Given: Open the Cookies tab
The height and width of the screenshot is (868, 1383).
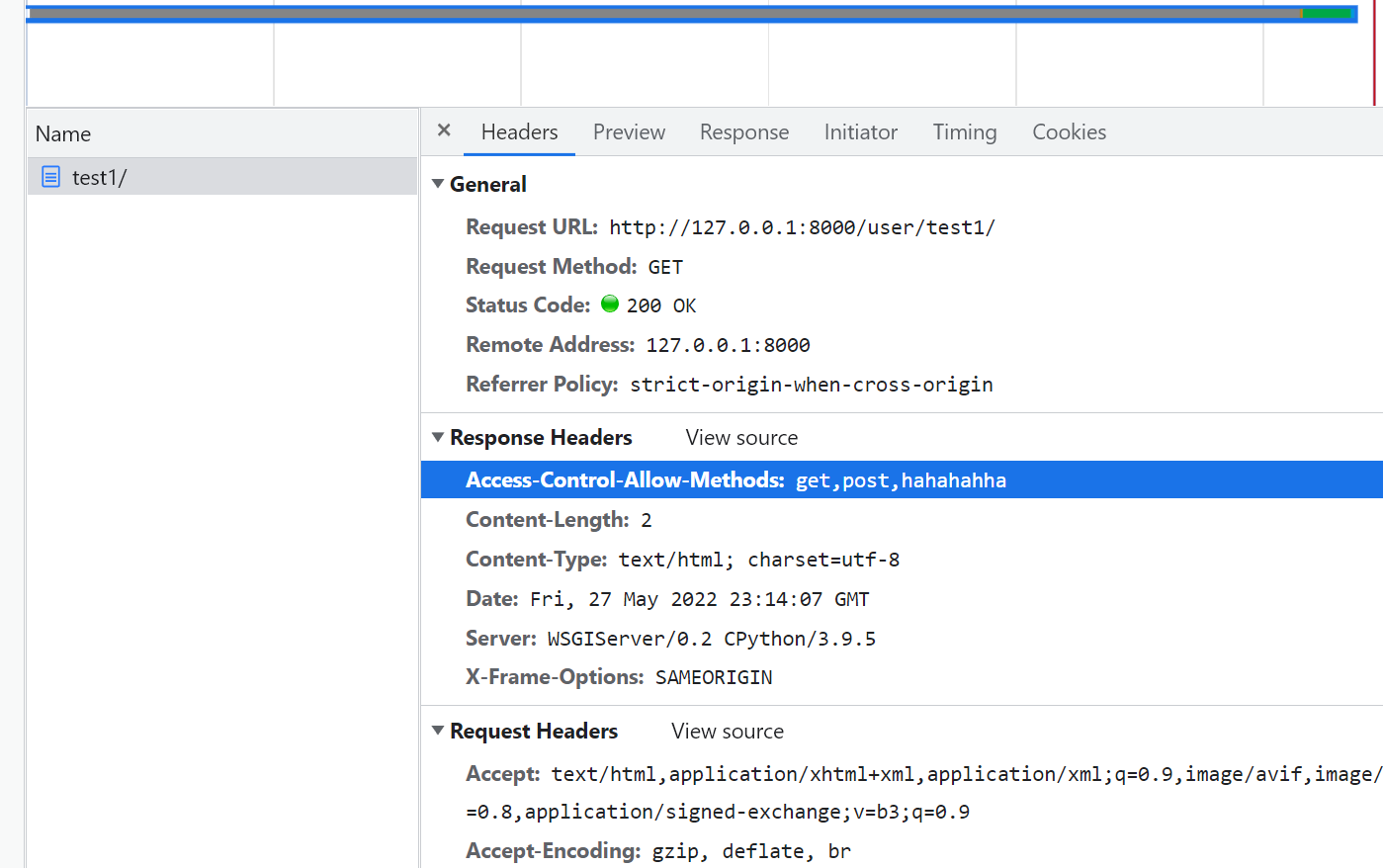Looking at the screenshot, I should 1069,132.
